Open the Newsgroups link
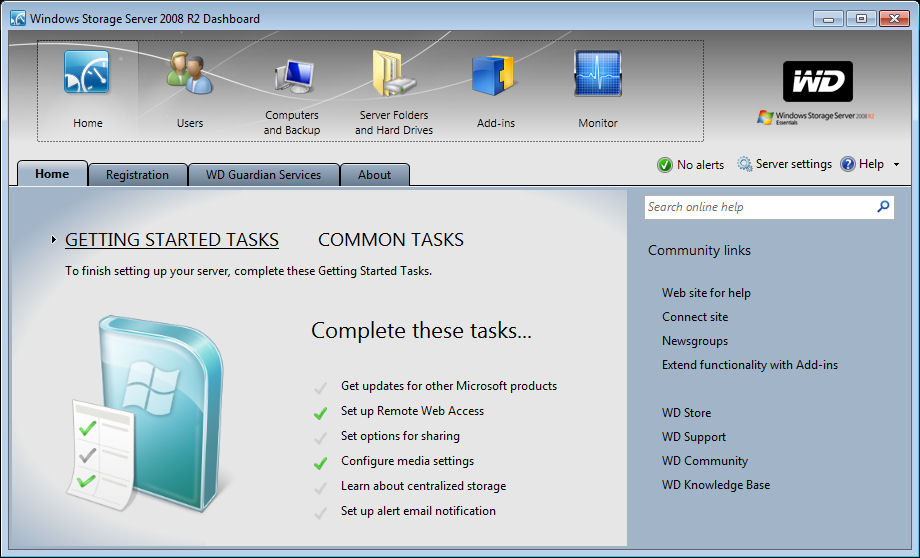The width and height of the screenshot is (920, 558). [695, 341]
